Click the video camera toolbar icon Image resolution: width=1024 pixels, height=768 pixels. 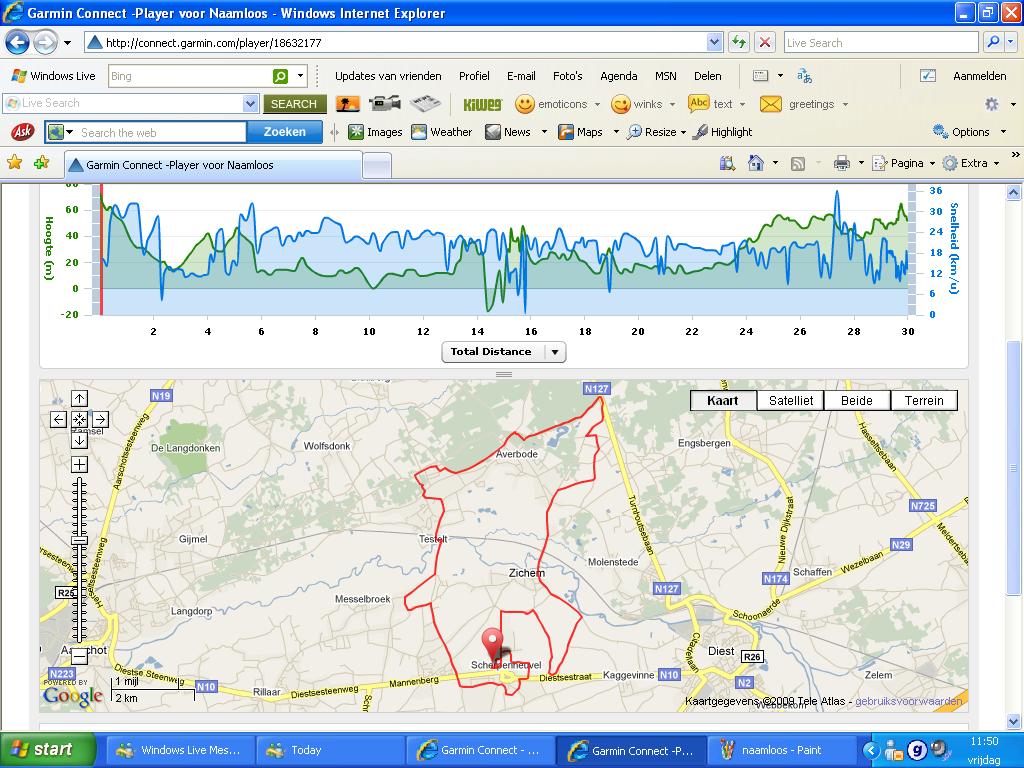pyautogui.click(x=385, y=104)
